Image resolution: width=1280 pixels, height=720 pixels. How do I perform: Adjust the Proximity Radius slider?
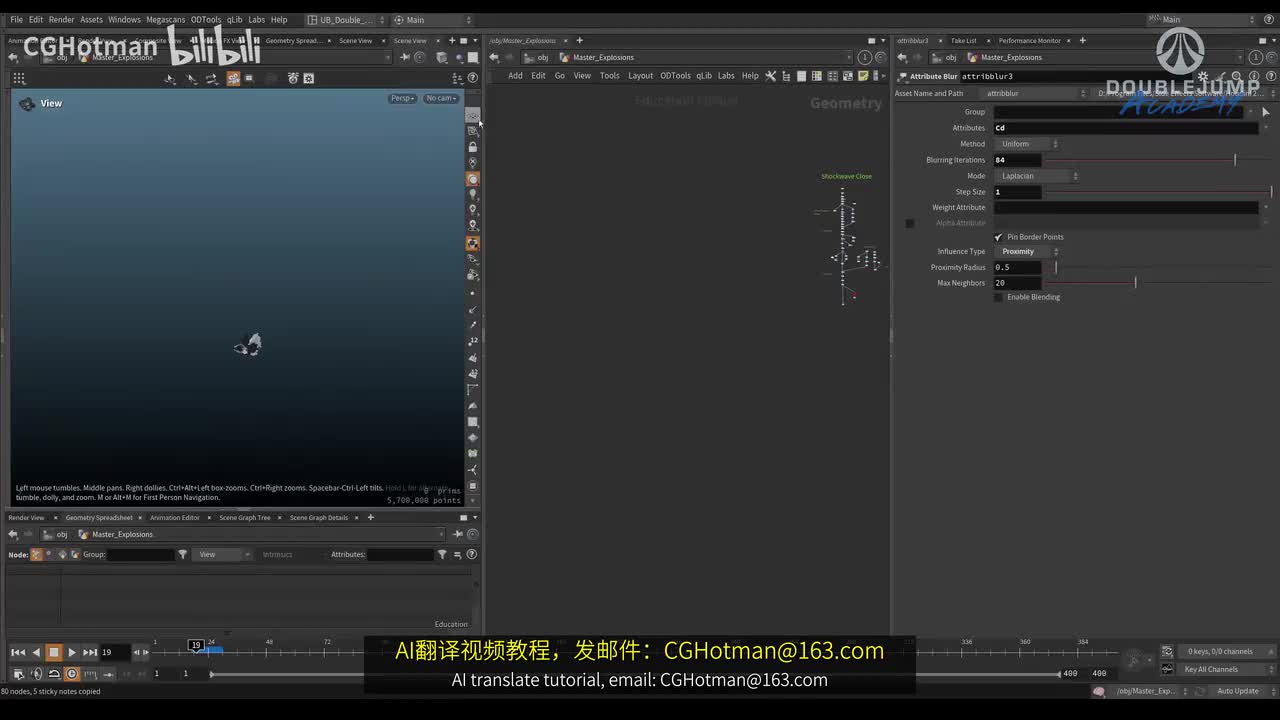(1158, 268)
